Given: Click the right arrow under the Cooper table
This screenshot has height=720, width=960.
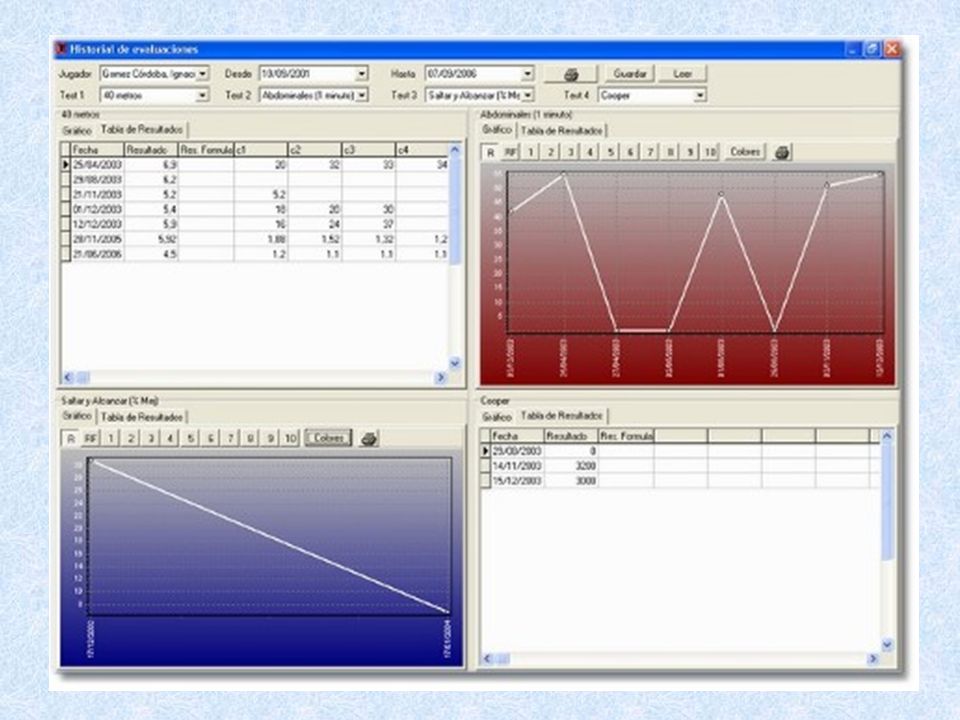Looking at the screenshot, I should click(x=873, y=659).
